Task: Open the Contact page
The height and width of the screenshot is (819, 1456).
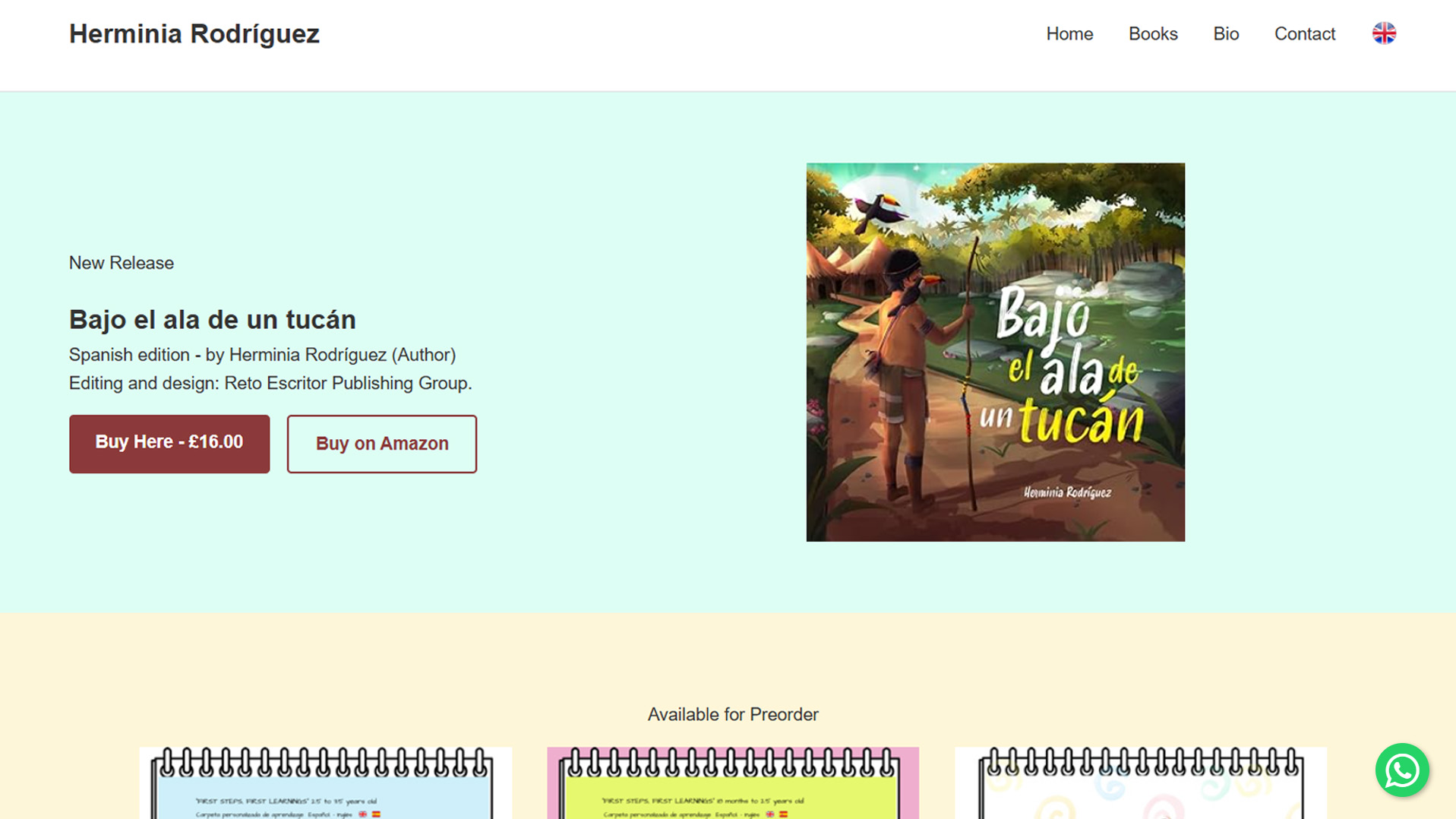Action: click(1304, 34)
